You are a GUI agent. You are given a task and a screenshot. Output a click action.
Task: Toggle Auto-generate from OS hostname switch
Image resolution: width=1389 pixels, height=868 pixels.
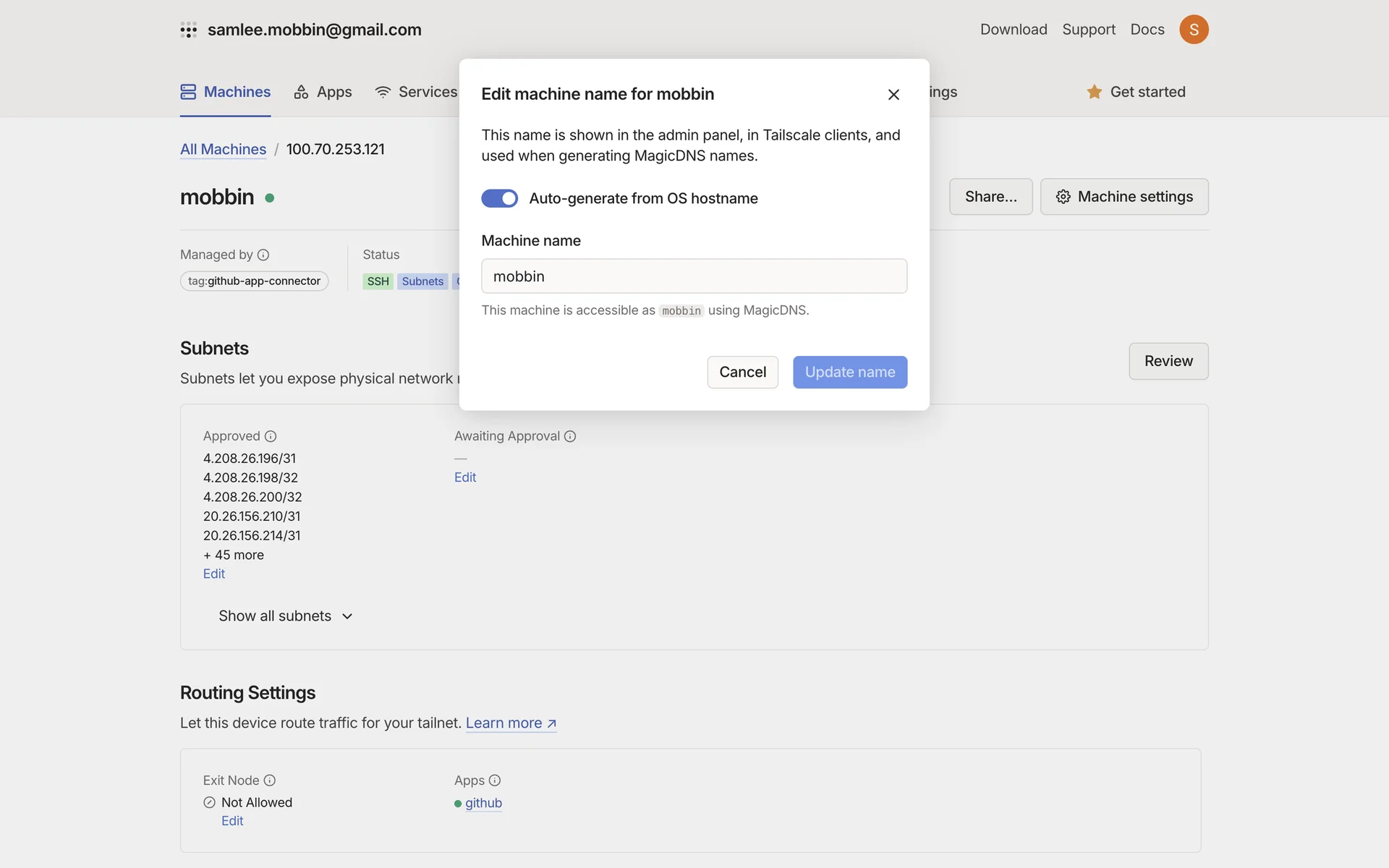[x=500, y=198]
